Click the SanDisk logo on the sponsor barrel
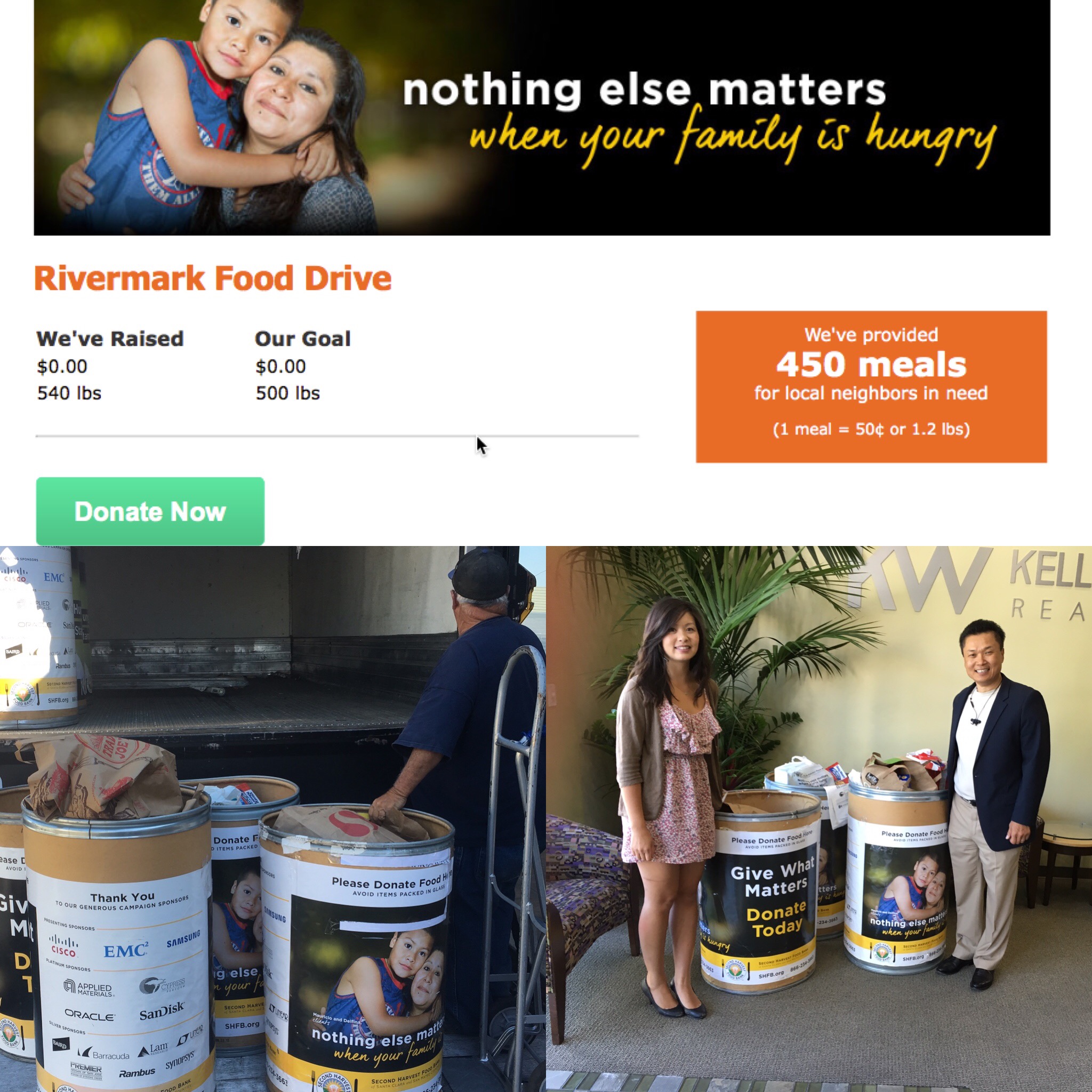Screen dimensions: 1092x1092 coord(162,1010)
